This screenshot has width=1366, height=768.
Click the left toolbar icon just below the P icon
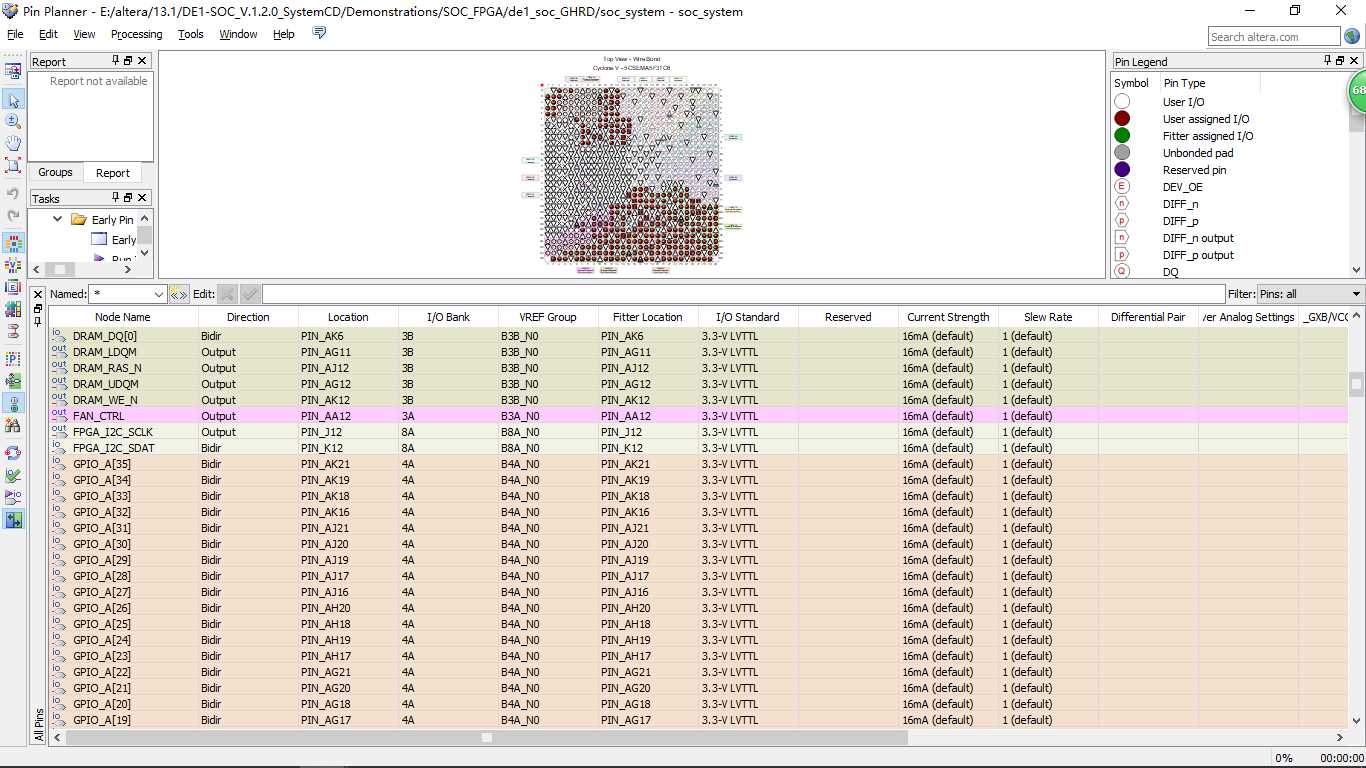[x=13, y=381]
